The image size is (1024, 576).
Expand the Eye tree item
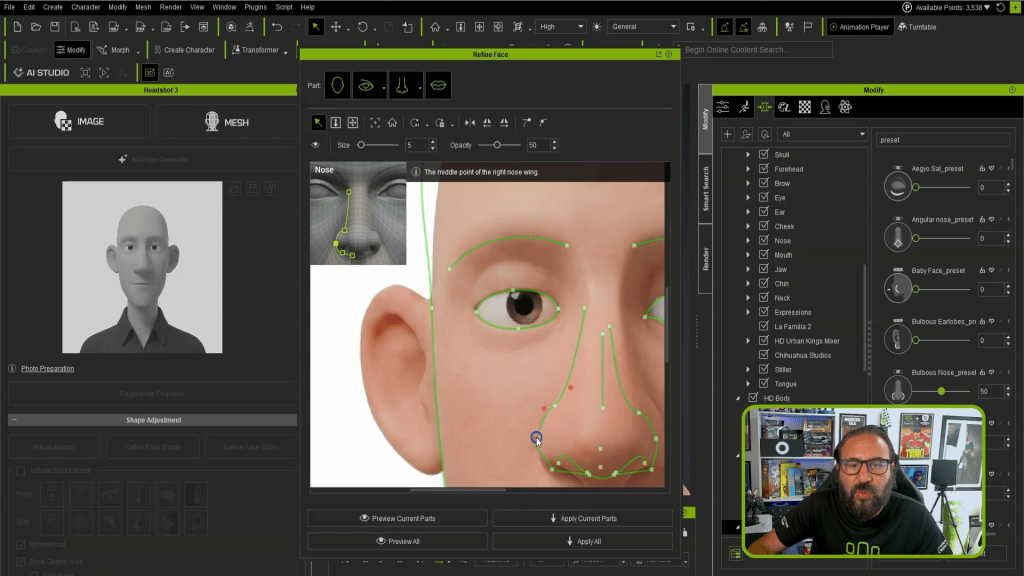pyautogui.click(x=748, y=197)
